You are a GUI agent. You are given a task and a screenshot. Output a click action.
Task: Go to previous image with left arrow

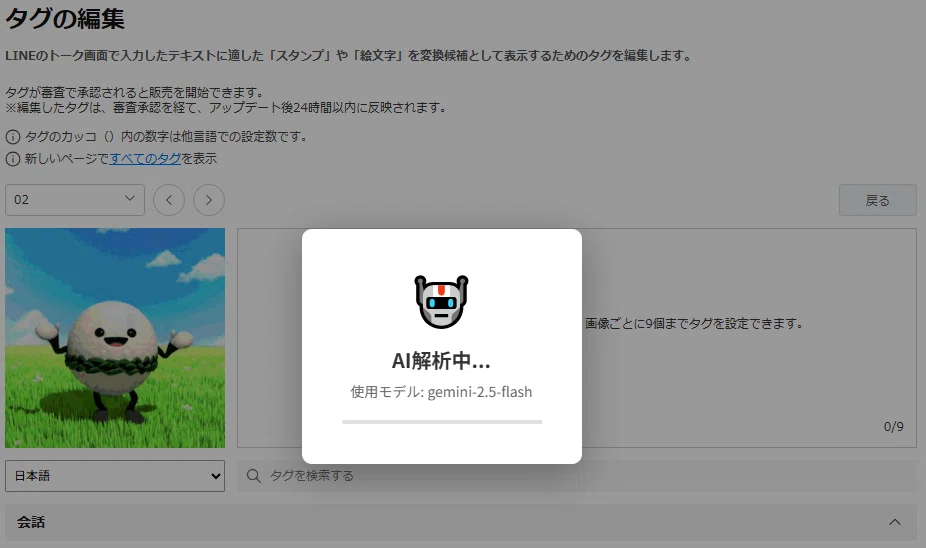click(169, 200)
